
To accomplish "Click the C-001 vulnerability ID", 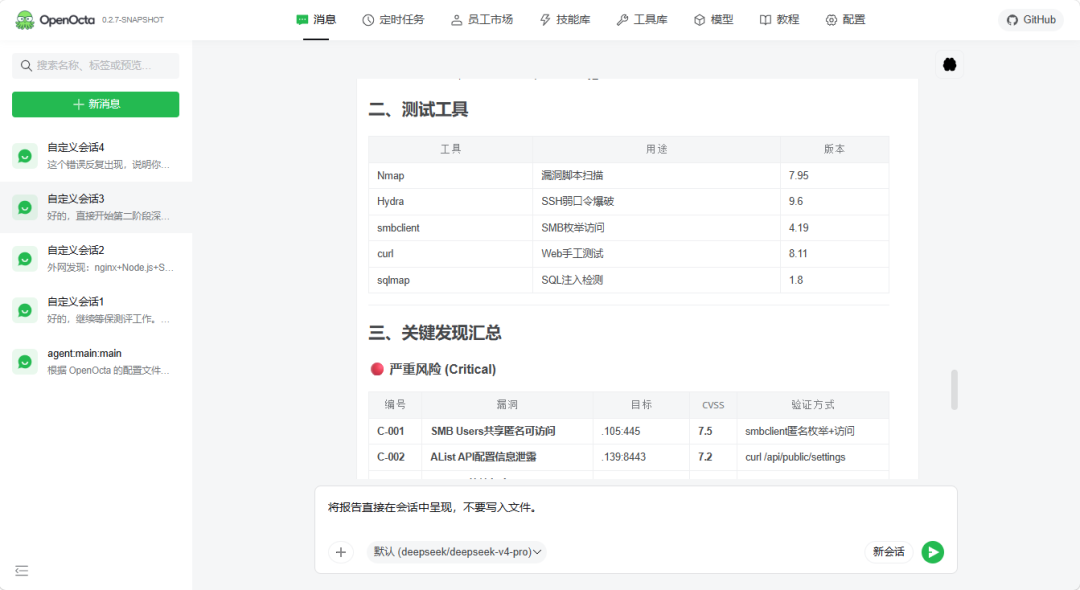I will [391, 431].
